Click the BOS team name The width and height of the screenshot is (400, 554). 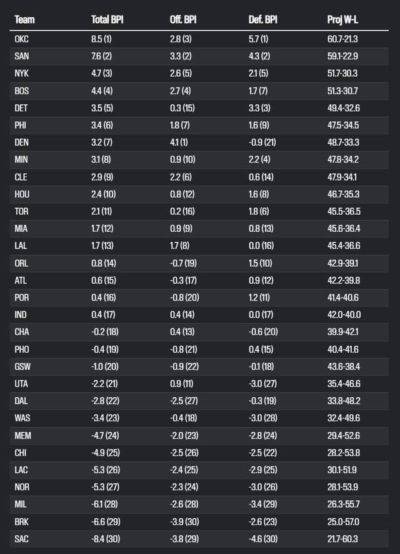(x=22, y=91)
